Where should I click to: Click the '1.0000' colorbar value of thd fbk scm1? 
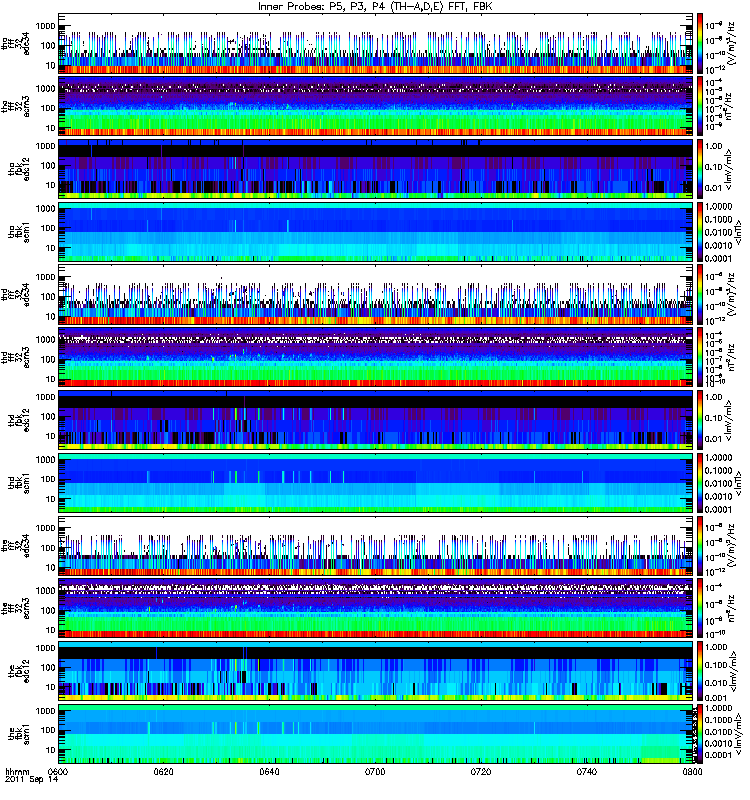click(718, 458)
